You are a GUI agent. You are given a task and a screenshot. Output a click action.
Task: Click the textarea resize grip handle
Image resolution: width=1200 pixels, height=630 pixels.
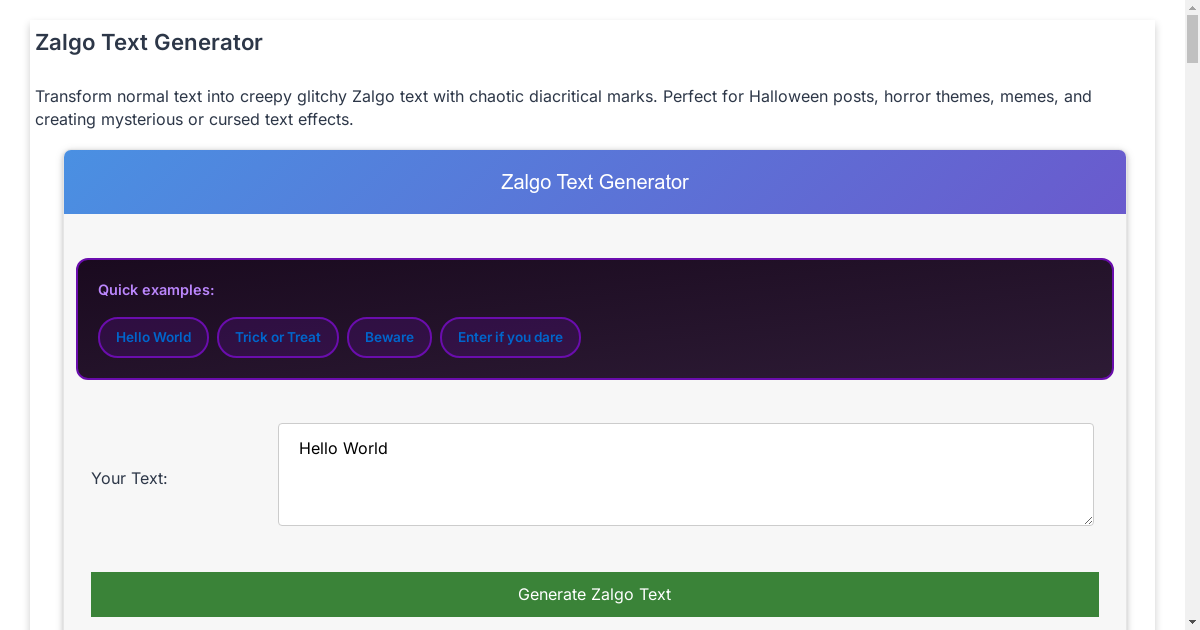click(1088, 520)
